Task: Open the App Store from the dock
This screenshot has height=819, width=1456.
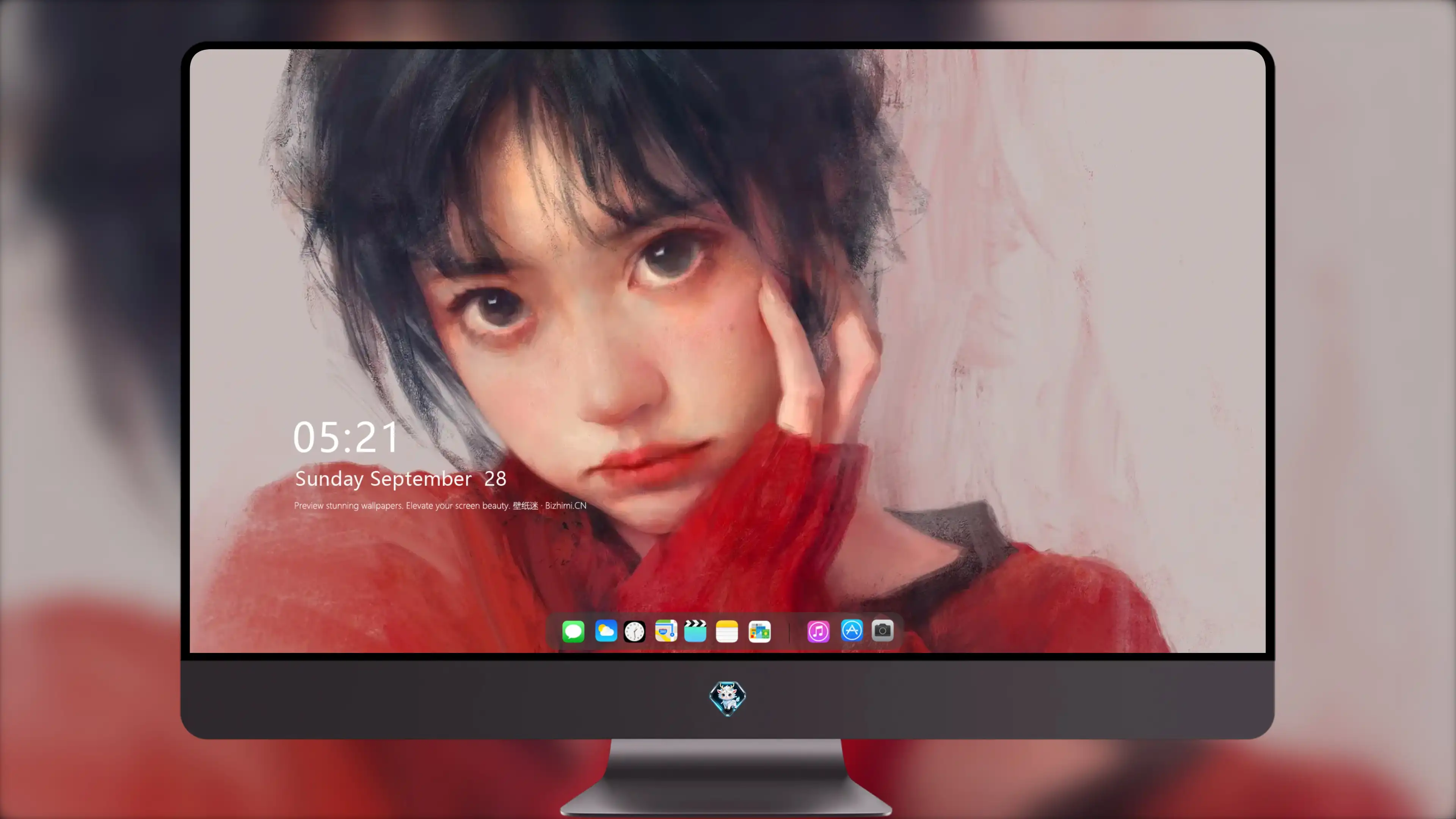Action: pos(852,630)
